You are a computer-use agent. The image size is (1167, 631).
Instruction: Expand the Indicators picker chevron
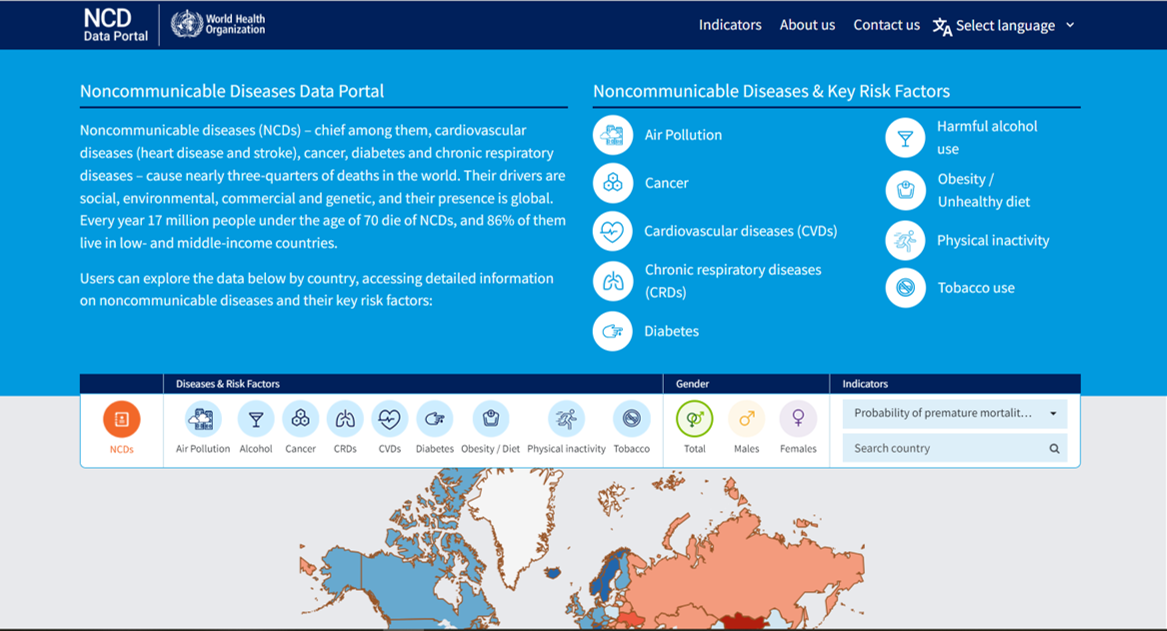(x=1055, y=412)
